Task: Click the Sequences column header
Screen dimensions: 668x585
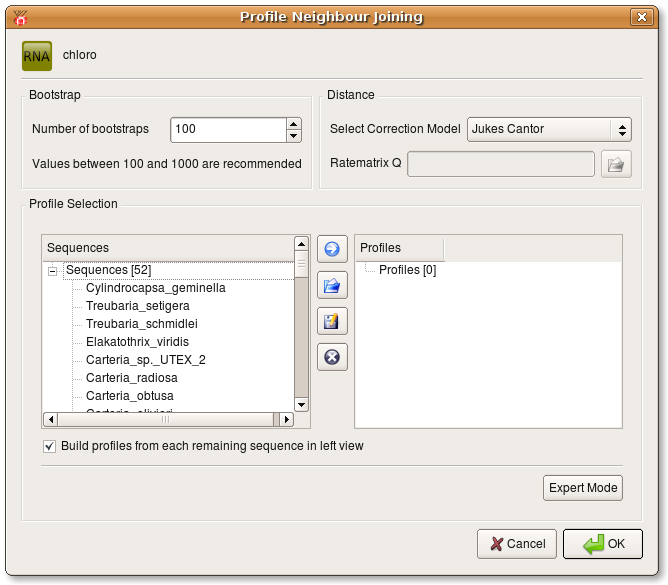Action: click(x=167, y=248)
